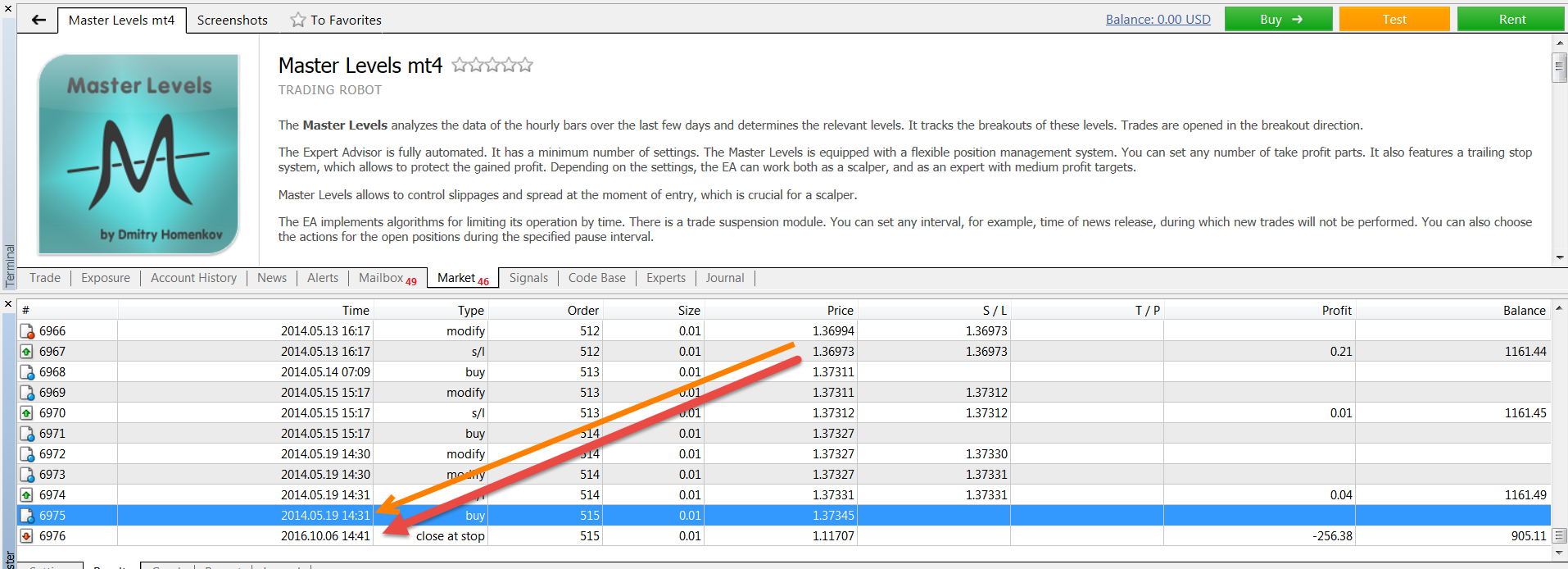Click the 1161.49 balance value

point(1525,495)
